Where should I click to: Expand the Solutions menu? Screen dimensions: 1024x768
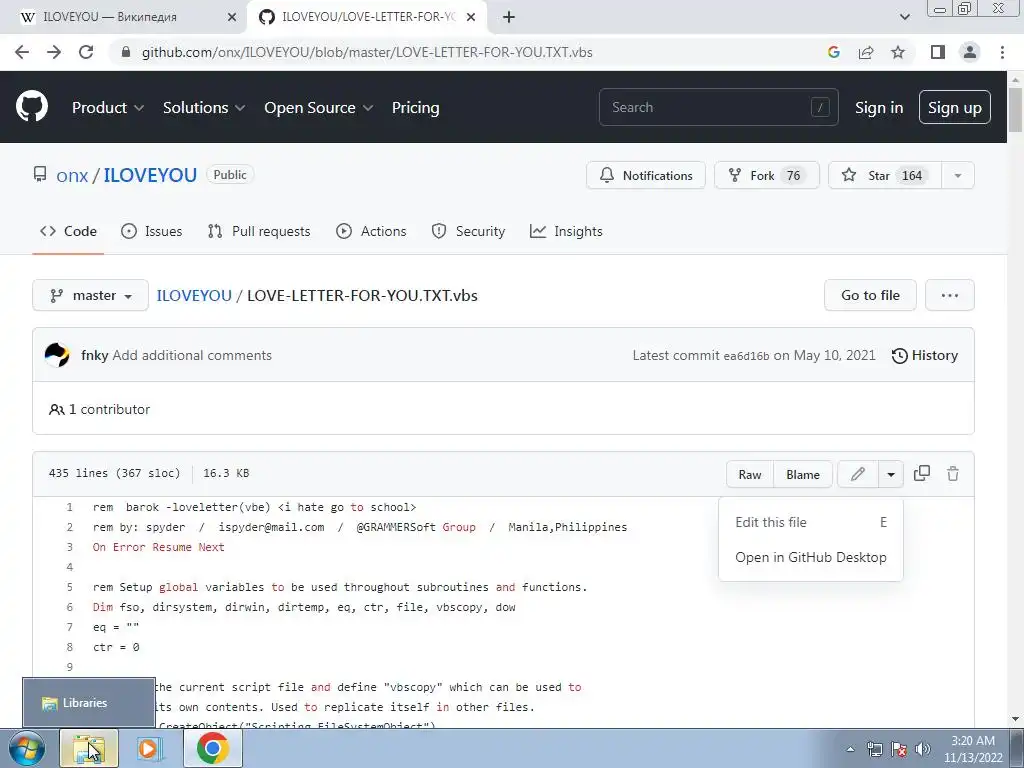[x=204, y=107]
